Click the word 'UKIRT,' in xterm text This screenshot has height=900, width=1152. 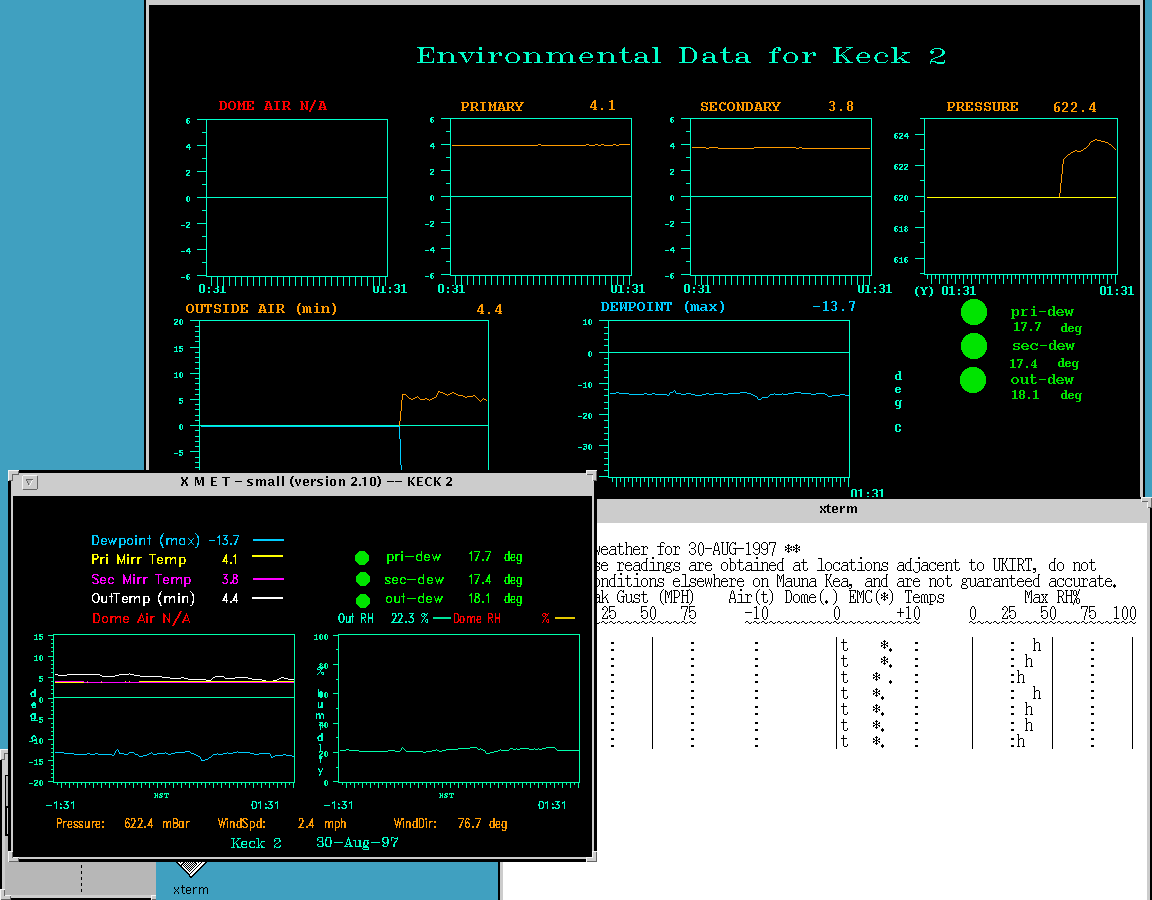pos(1017,565)
